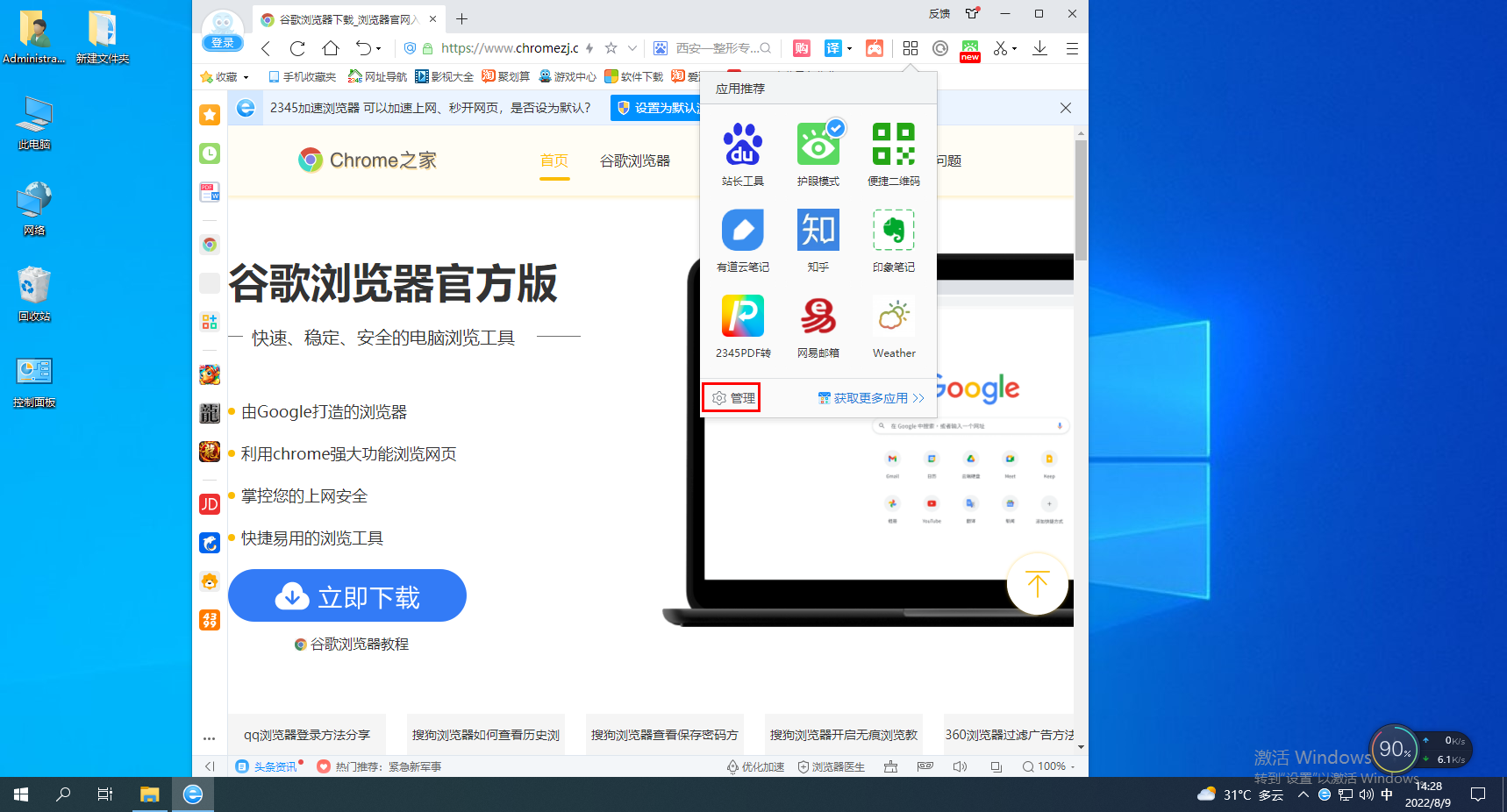The width and height of the screenshot is (1507, 812).
Task: Open the browser main menu icon
Action: pyautogui.click(x=1072, y=48)
